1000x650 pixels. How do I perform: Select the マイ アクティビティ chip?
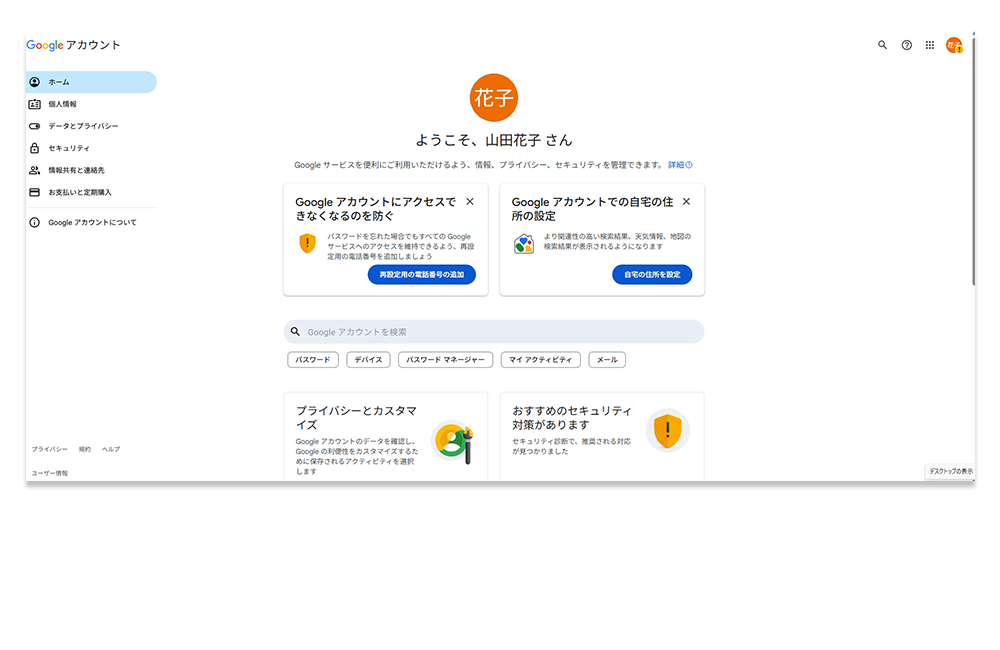540,360
